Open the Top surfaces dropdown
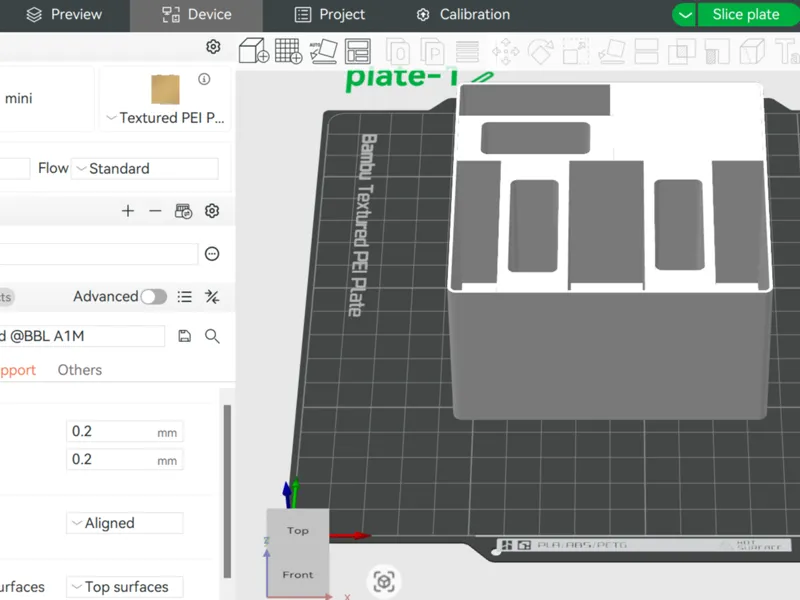The image size is (800, 600). [x=124, y=587]
